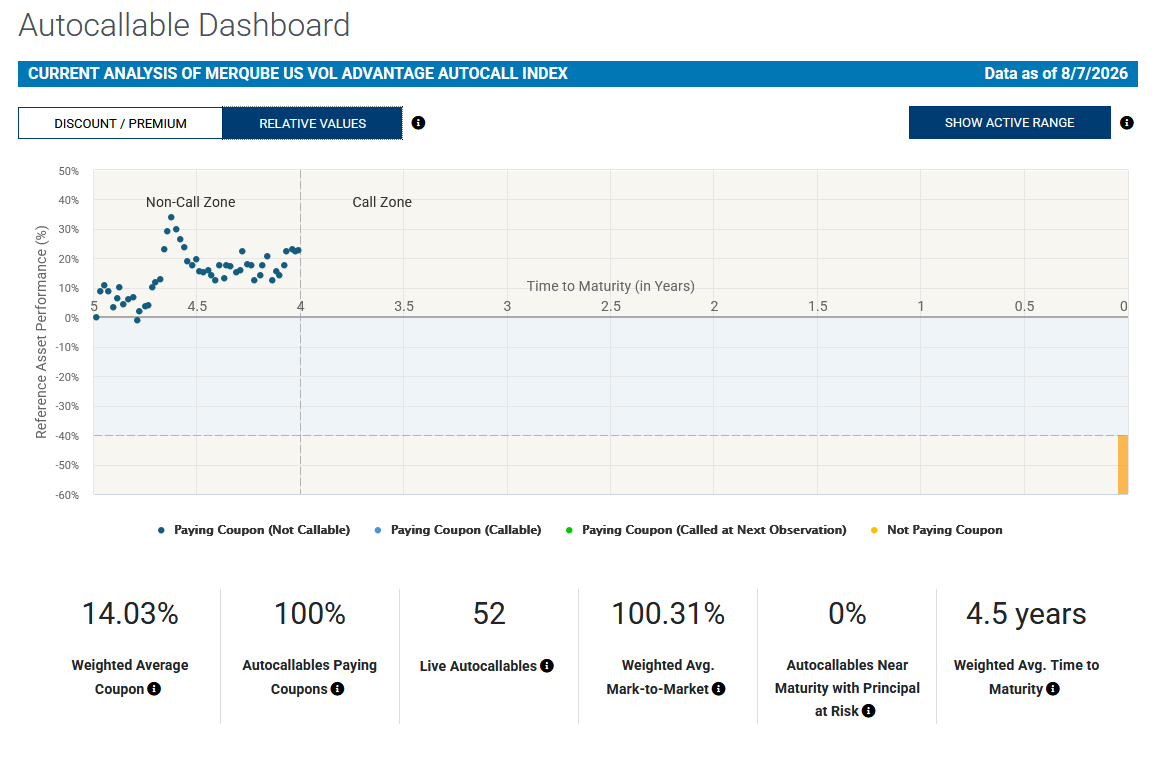Click the Show Active Range button

pos(1009,122)
